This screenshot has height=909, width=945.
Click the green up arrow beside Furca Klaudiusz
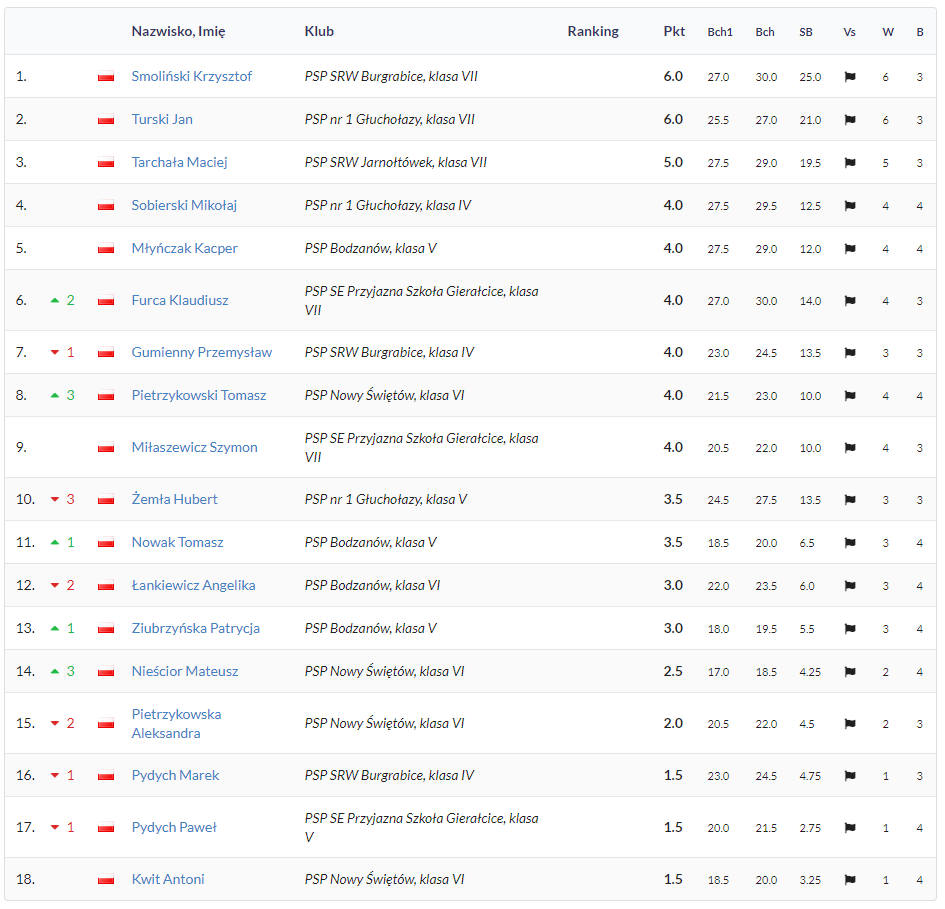click(x=55, y=300)
